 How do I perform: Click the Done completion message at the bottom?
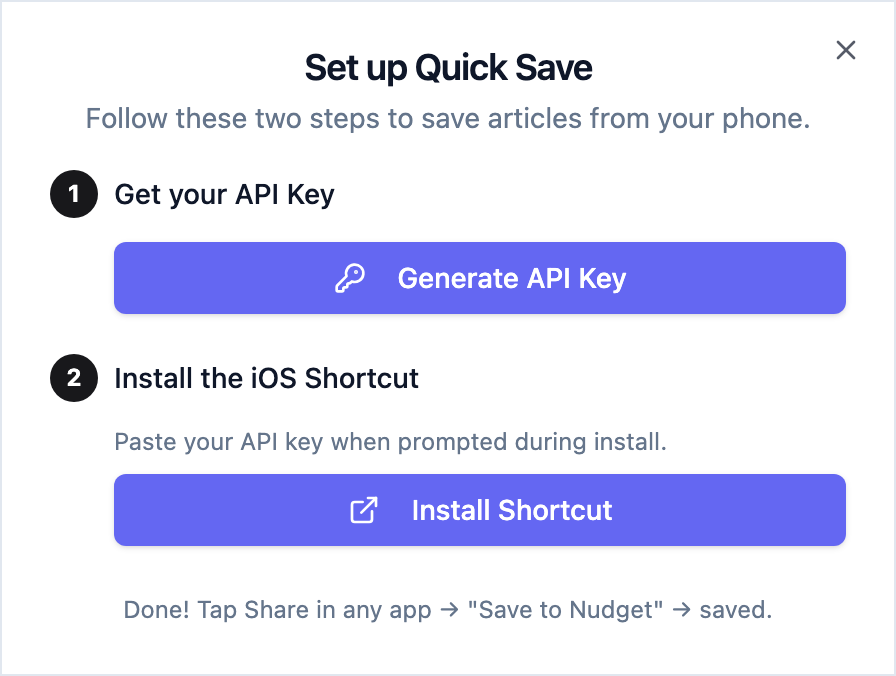[448, 610]
